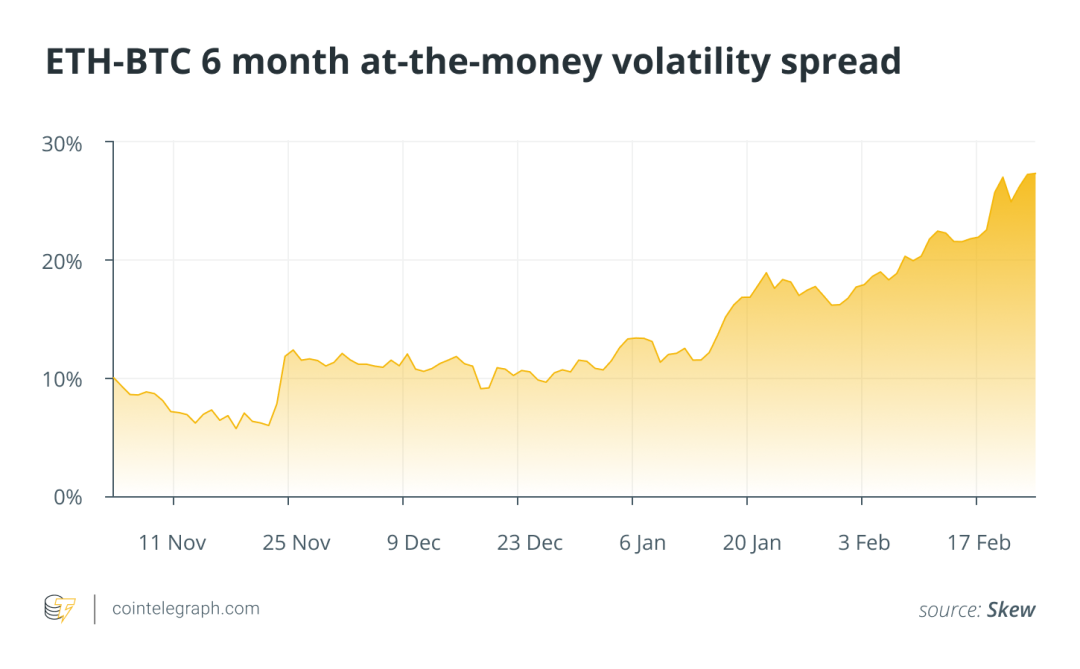
Task: Open the cointelegraph.com link
Action: coord(184,608)
